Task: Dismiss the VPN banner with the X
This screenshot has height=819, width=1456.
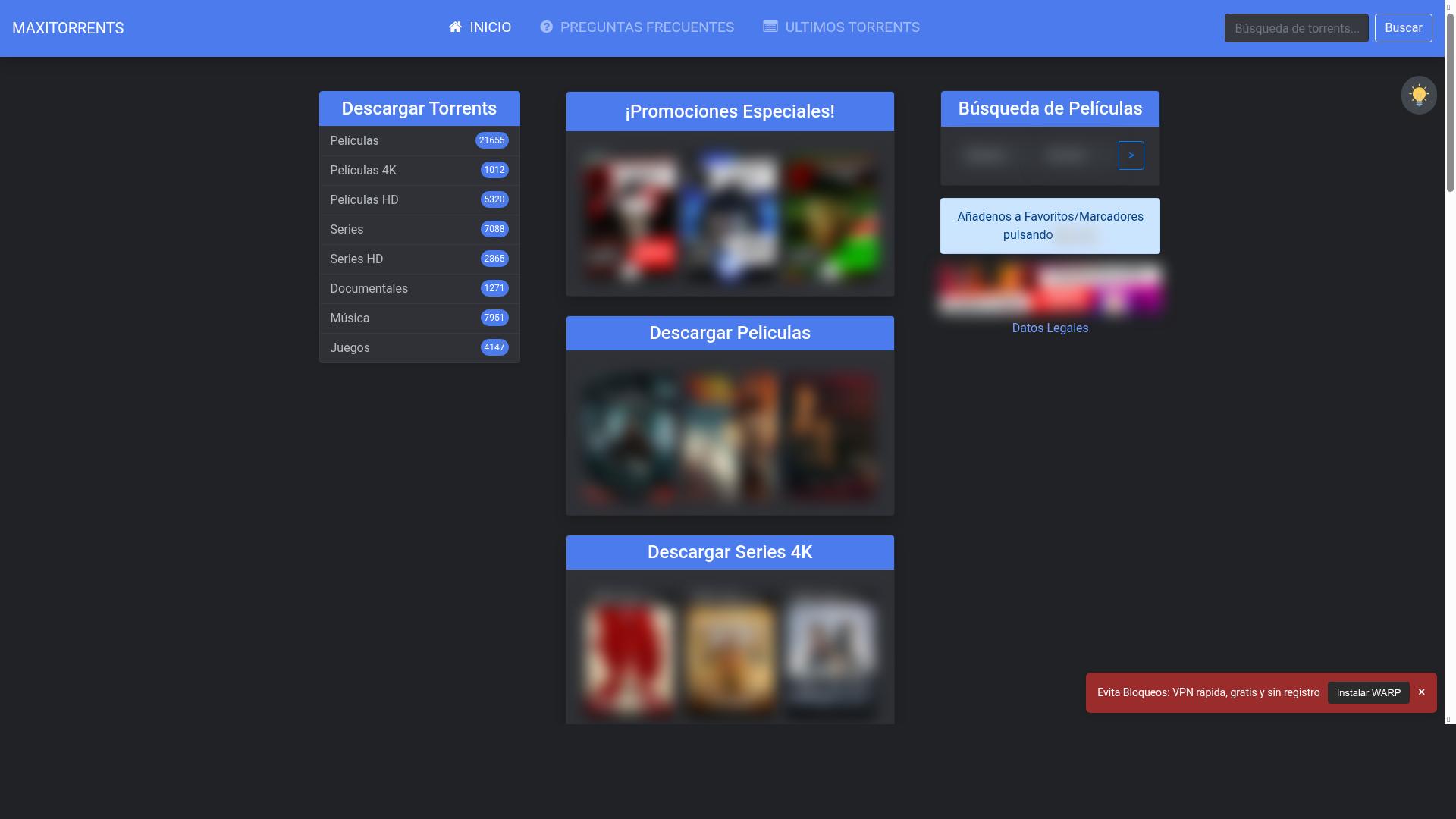Action: tap(1421, 692)
